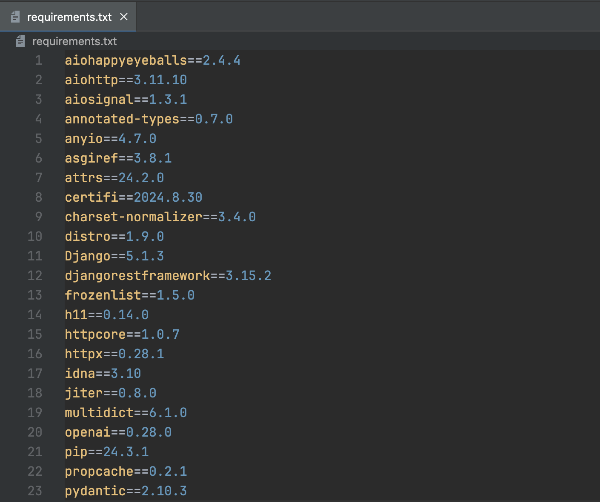Place cursor on asgiref==3.8.1

tap(118, 158)
